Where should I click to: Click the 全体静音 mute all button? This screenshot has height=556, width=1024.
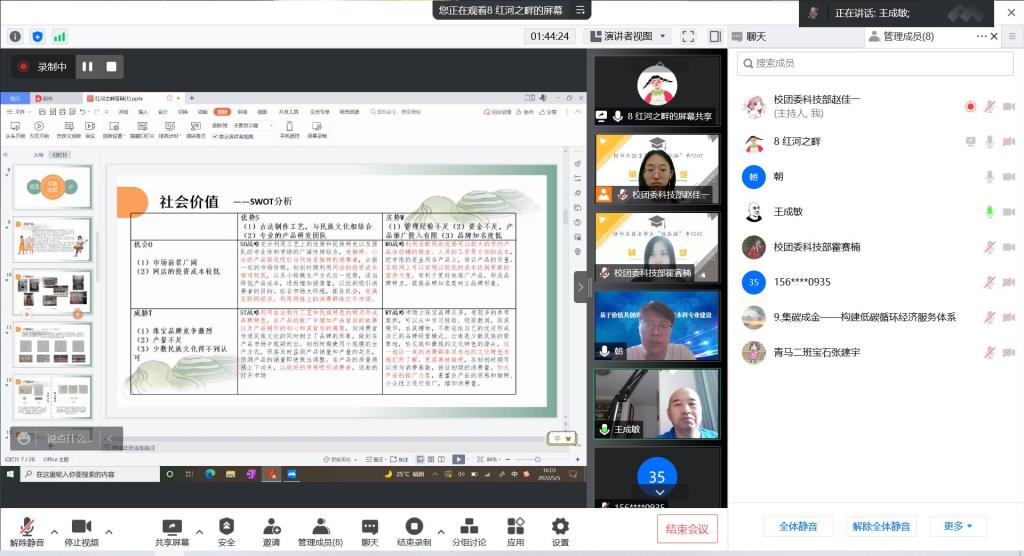click(x=797, y=526)
